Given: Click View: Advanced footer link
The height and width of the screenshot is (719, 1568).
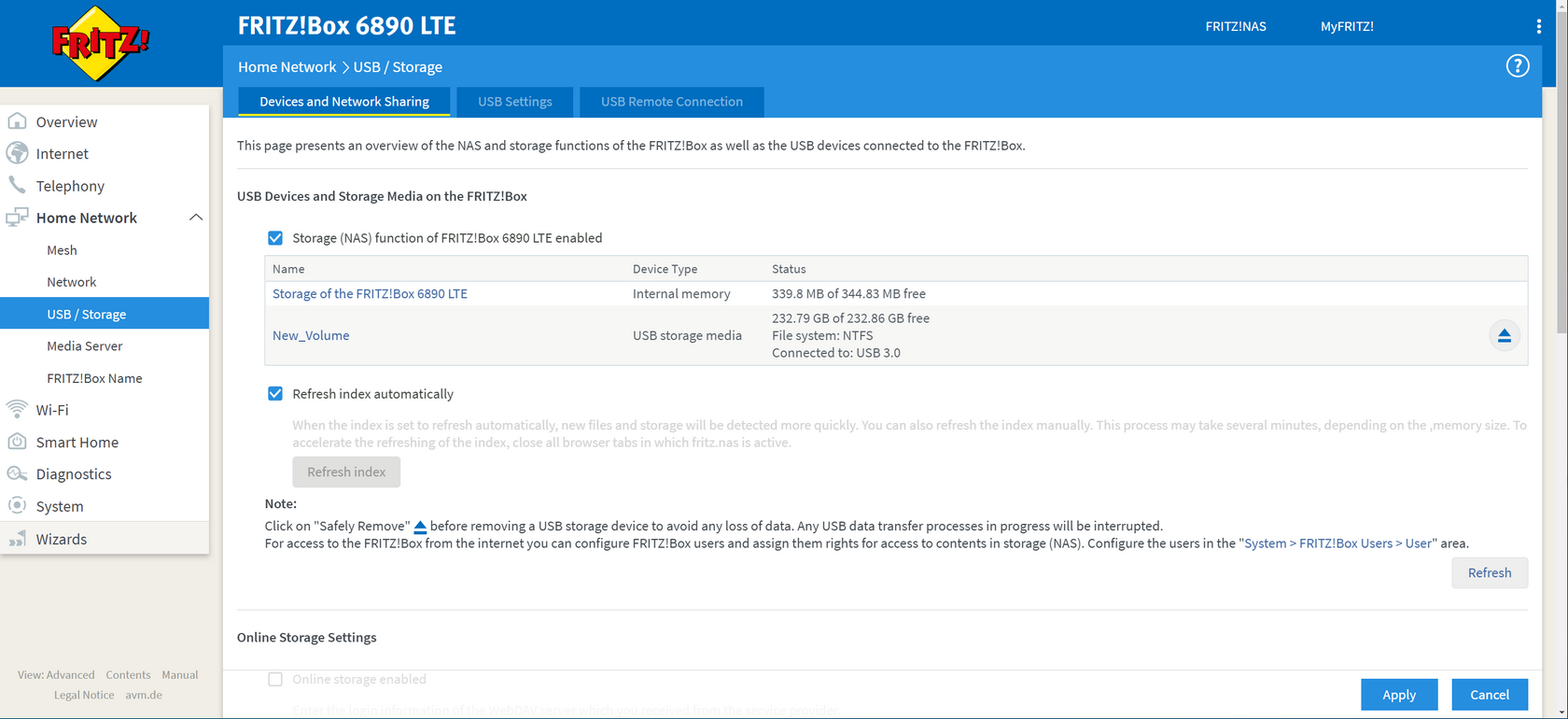Looking at the screenshot, I should point(56,675).
